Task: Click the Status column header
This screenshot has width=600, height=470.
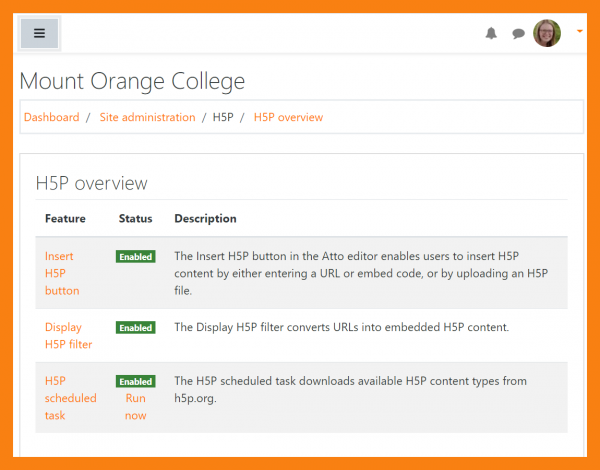Action: pos(135,218)
